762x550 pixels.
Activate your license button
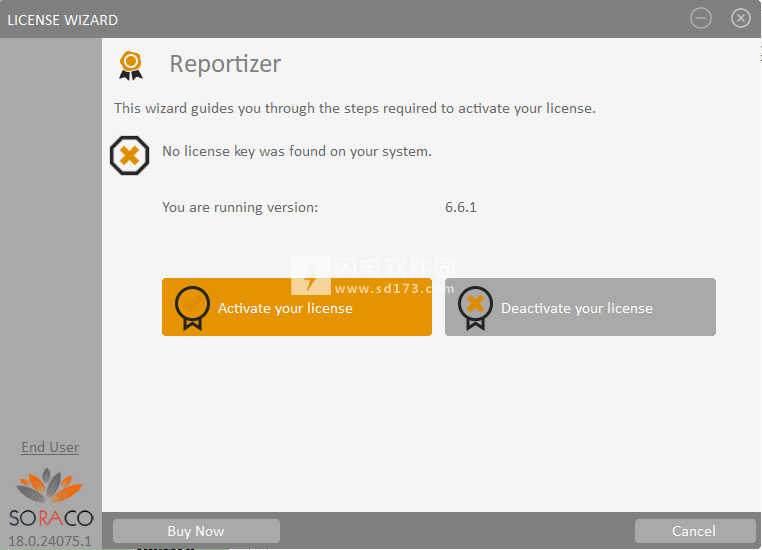point(297,307)
